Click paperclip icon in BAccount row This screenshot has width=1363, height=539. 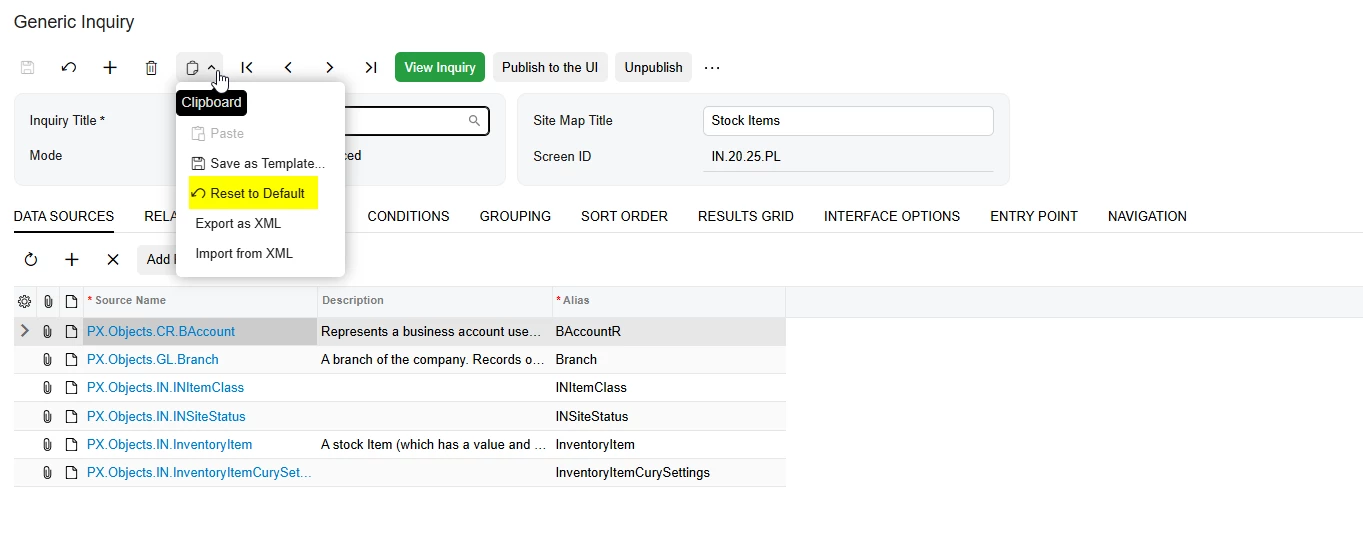(x=47, y=331)
